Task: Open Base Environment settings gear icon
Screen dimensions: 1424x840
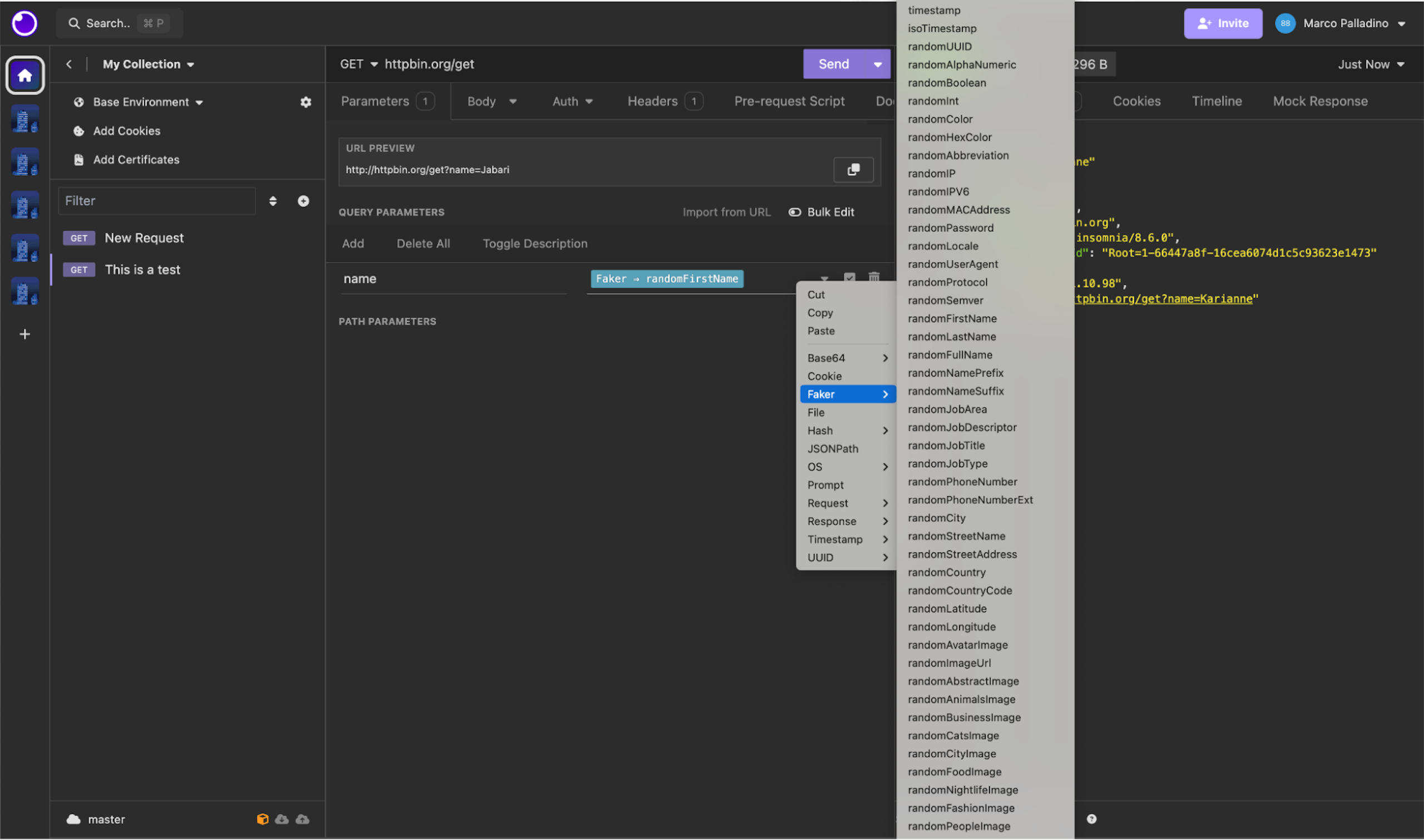Action: pyautogui.click(x=305, y=102)
